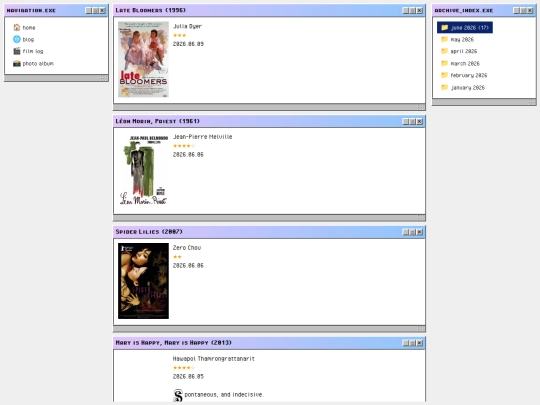Open the photo album link
540x405 pixels.
(38, 64)
